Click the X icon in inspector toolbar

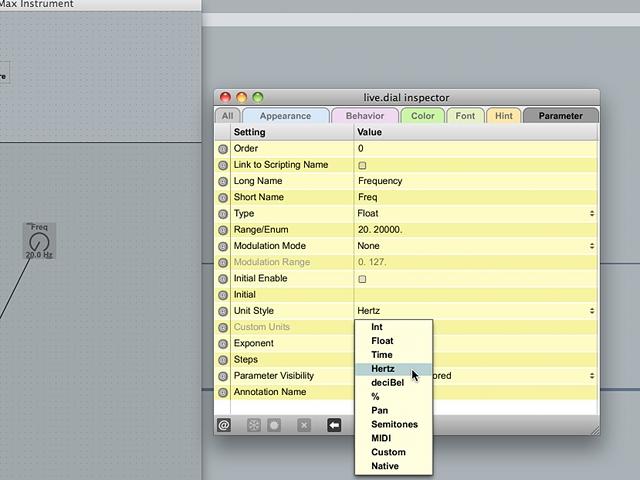click(304, 425)
